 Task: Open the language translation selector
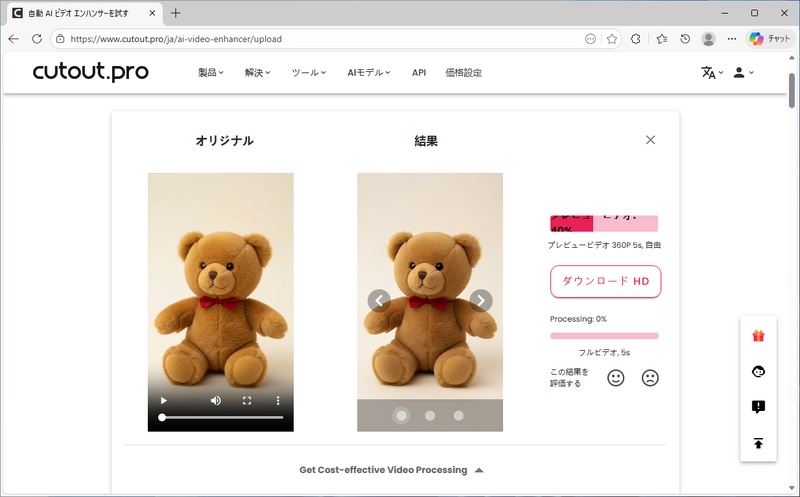pos(712,72)
